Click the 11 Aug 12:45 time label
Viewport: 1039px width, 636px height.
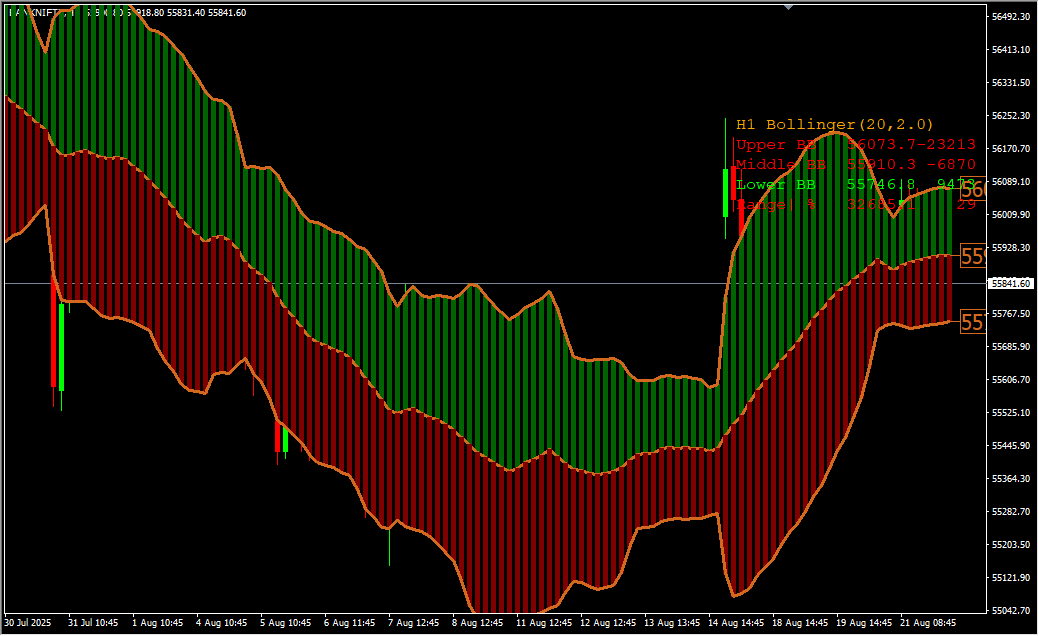[x=544, y=622]
